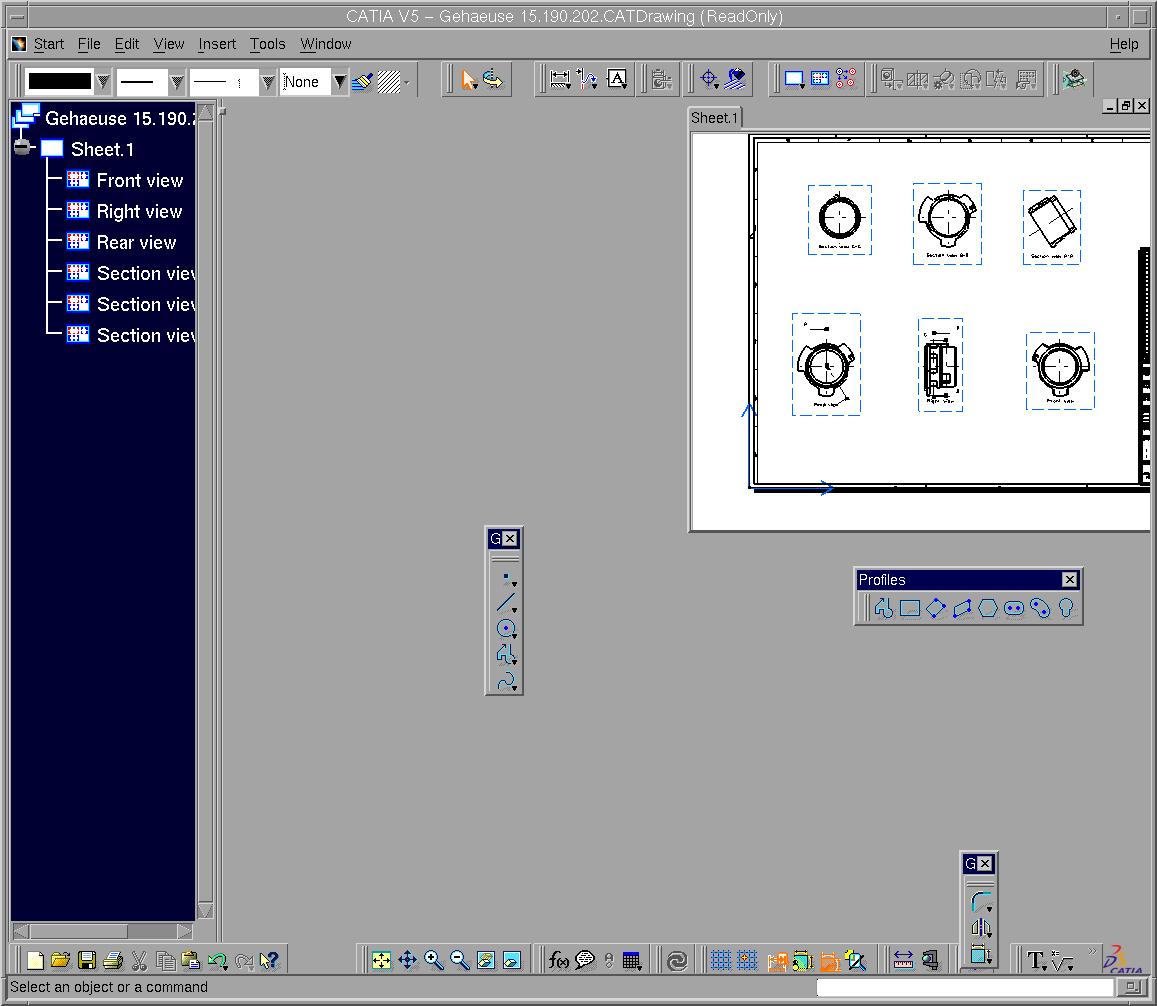The height and width of the screenshot is (1006, 1157).
Task: Click the axis line / center line tool
Action: tap(708, 79)
